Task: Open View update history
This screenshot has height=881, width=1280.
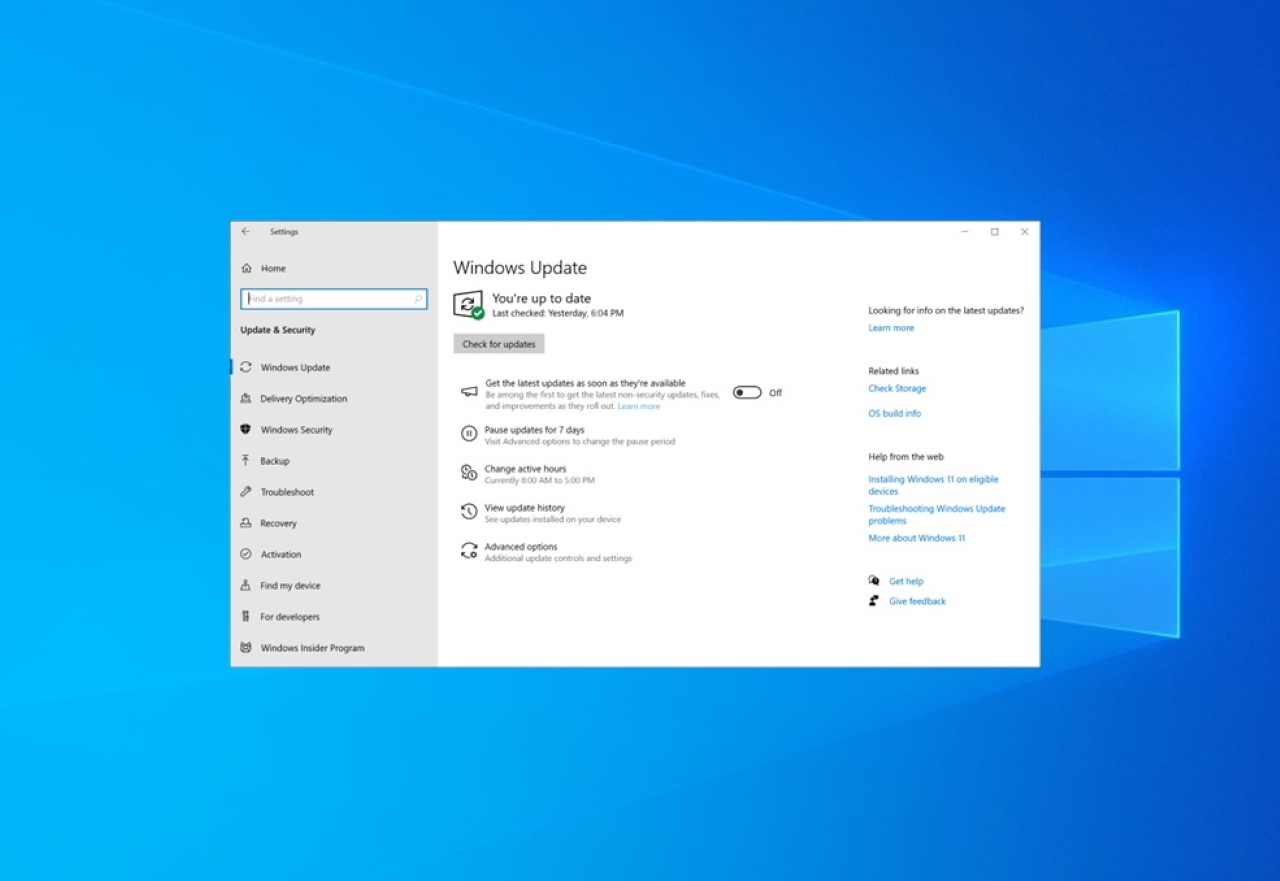Action: (x=524, y=508)
